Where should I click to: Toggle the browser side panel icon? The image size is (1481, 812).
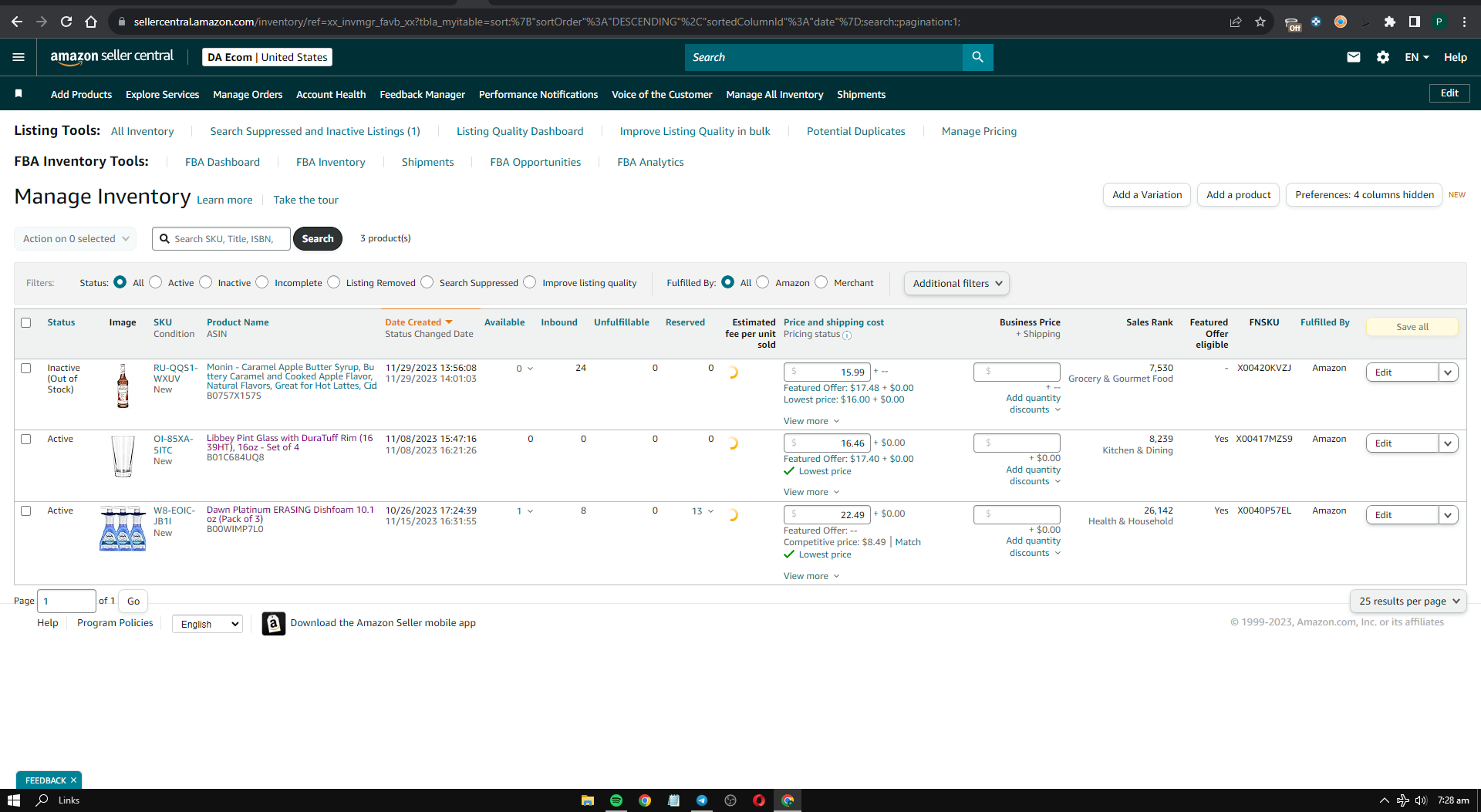pyautogui.click(x=1415, y=22)
